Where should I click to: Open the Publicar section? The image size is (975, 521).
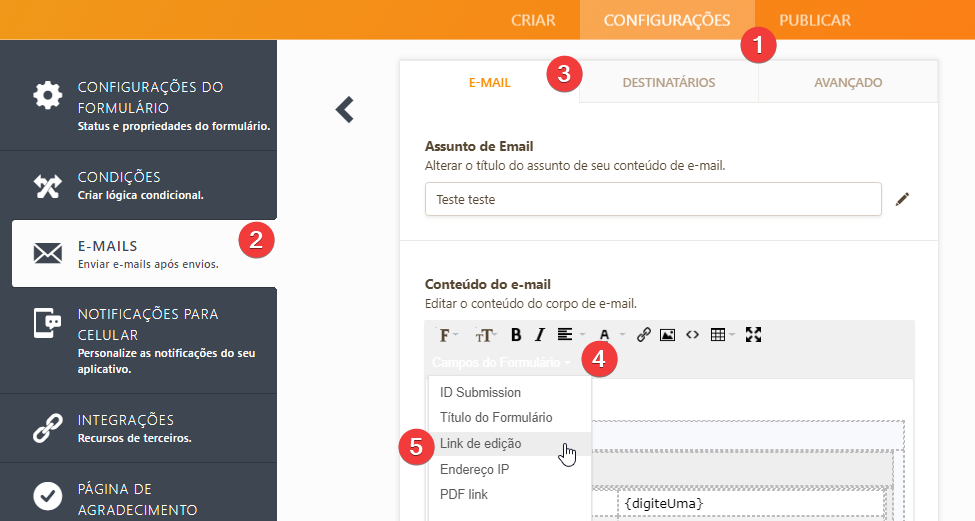814,20
